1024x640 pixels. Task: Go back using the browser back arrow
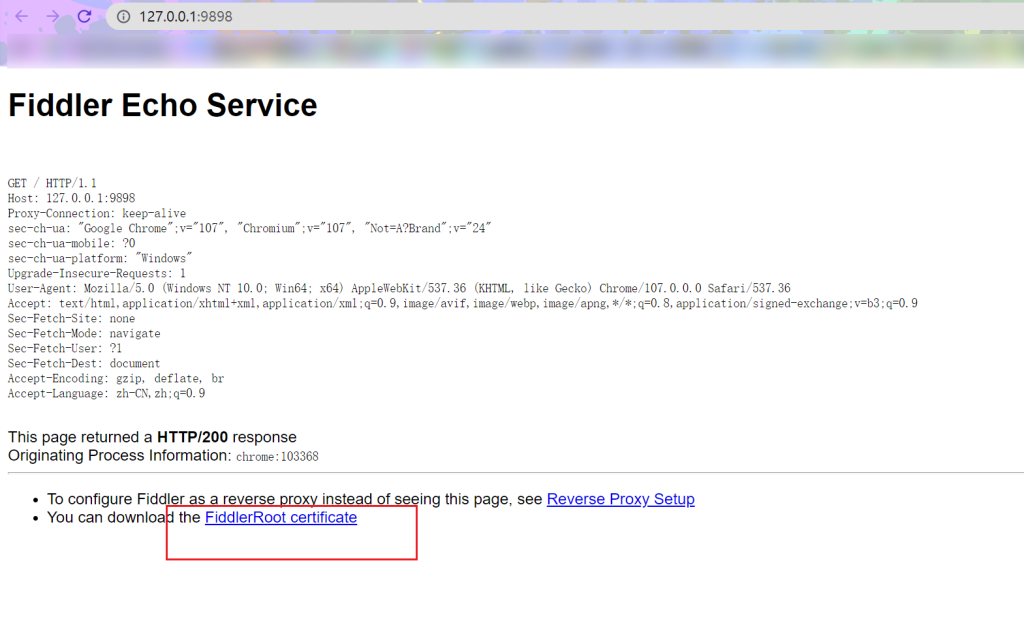22,16
